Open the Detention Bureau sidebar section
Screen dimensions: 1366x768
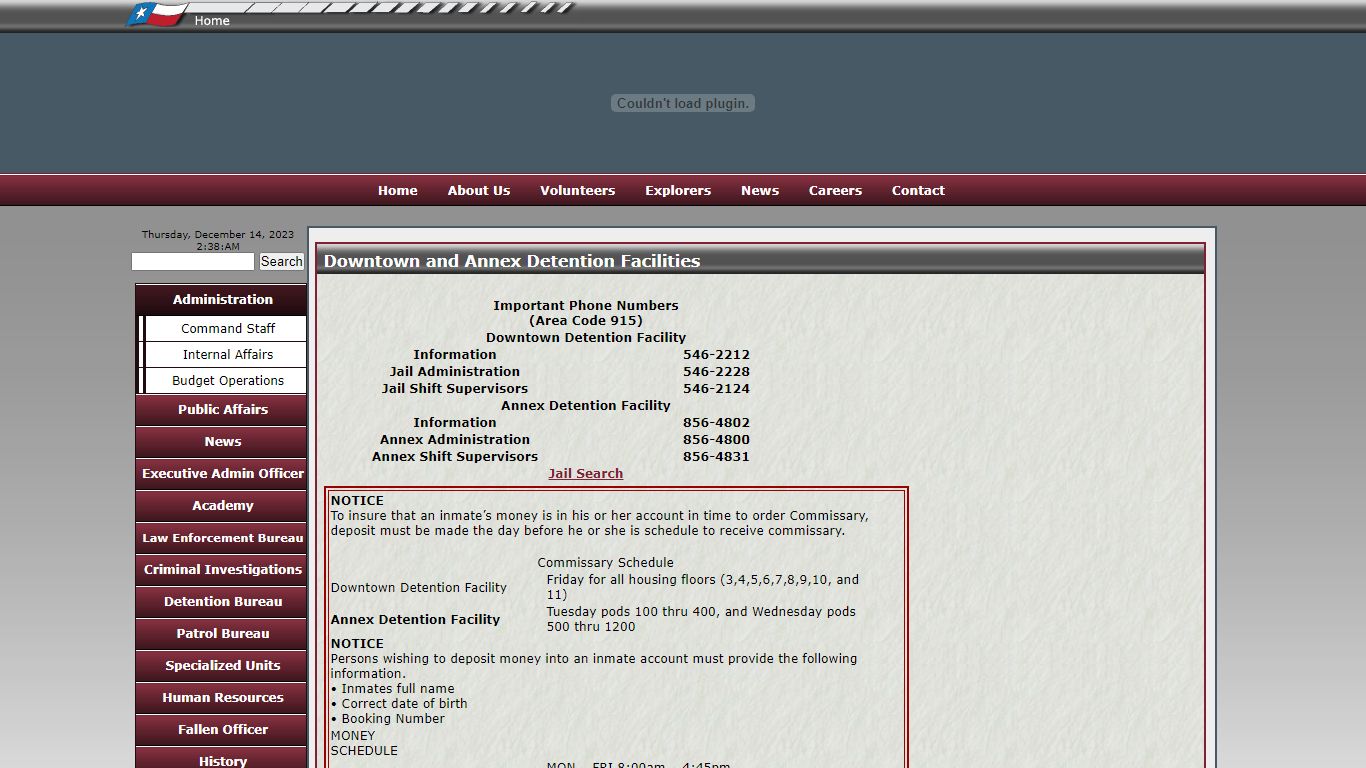[222, 602]
